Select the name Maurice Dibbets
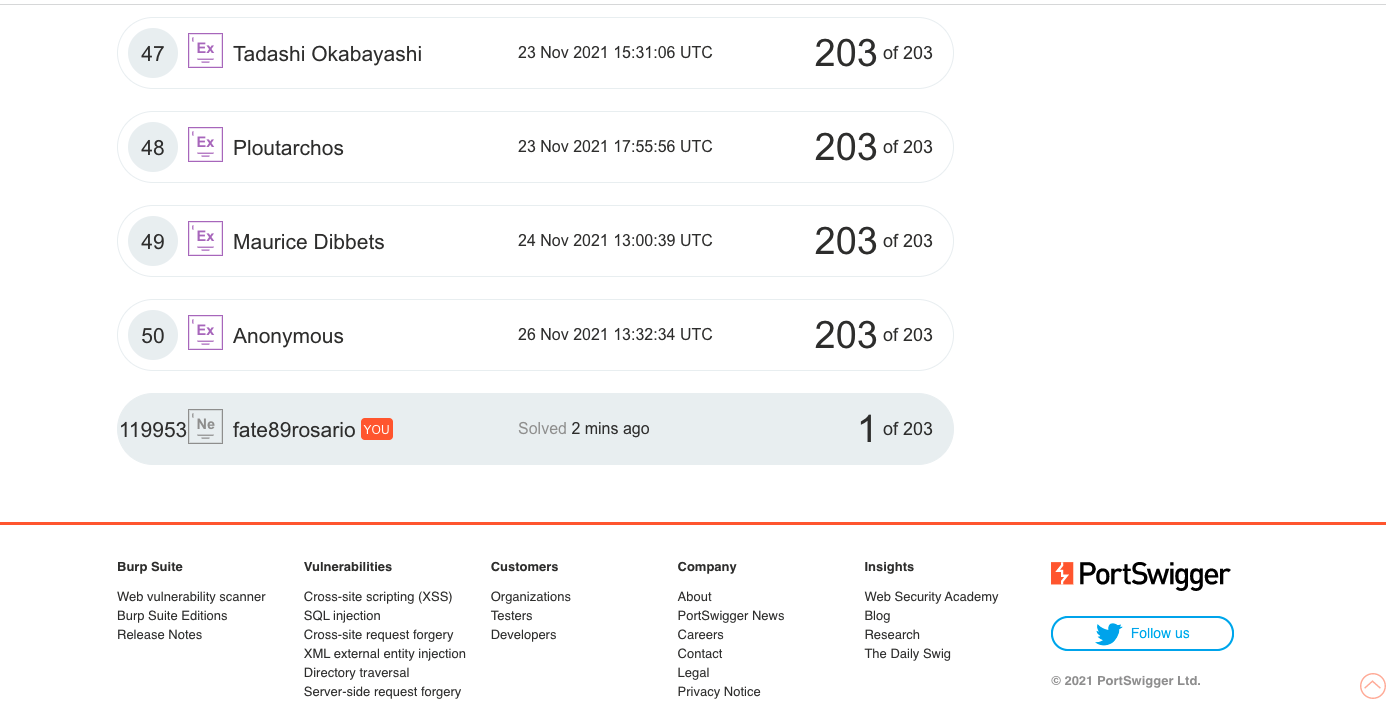 tap(308, 242)
